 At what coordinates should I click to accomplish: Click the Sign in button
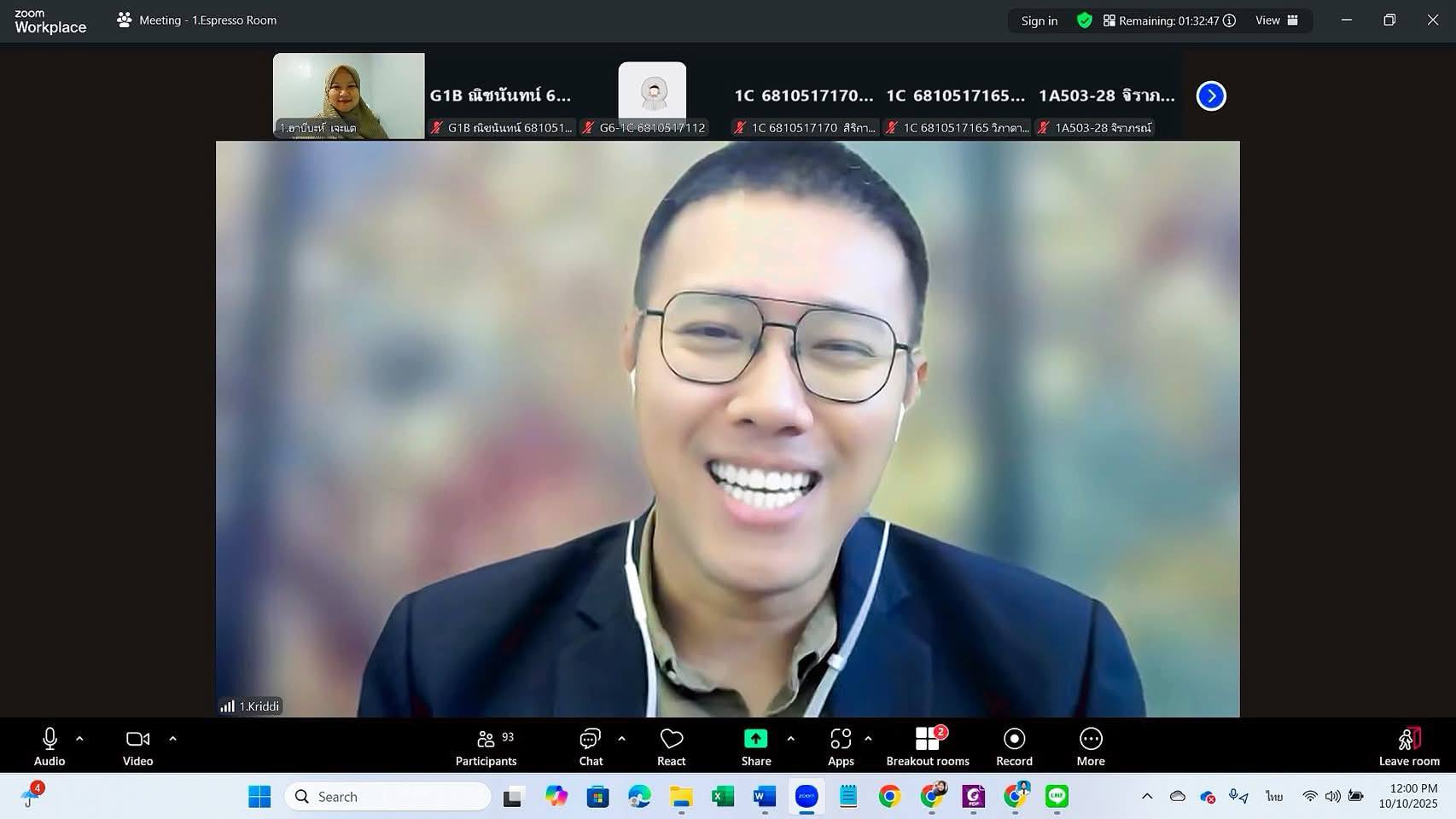1039,20
